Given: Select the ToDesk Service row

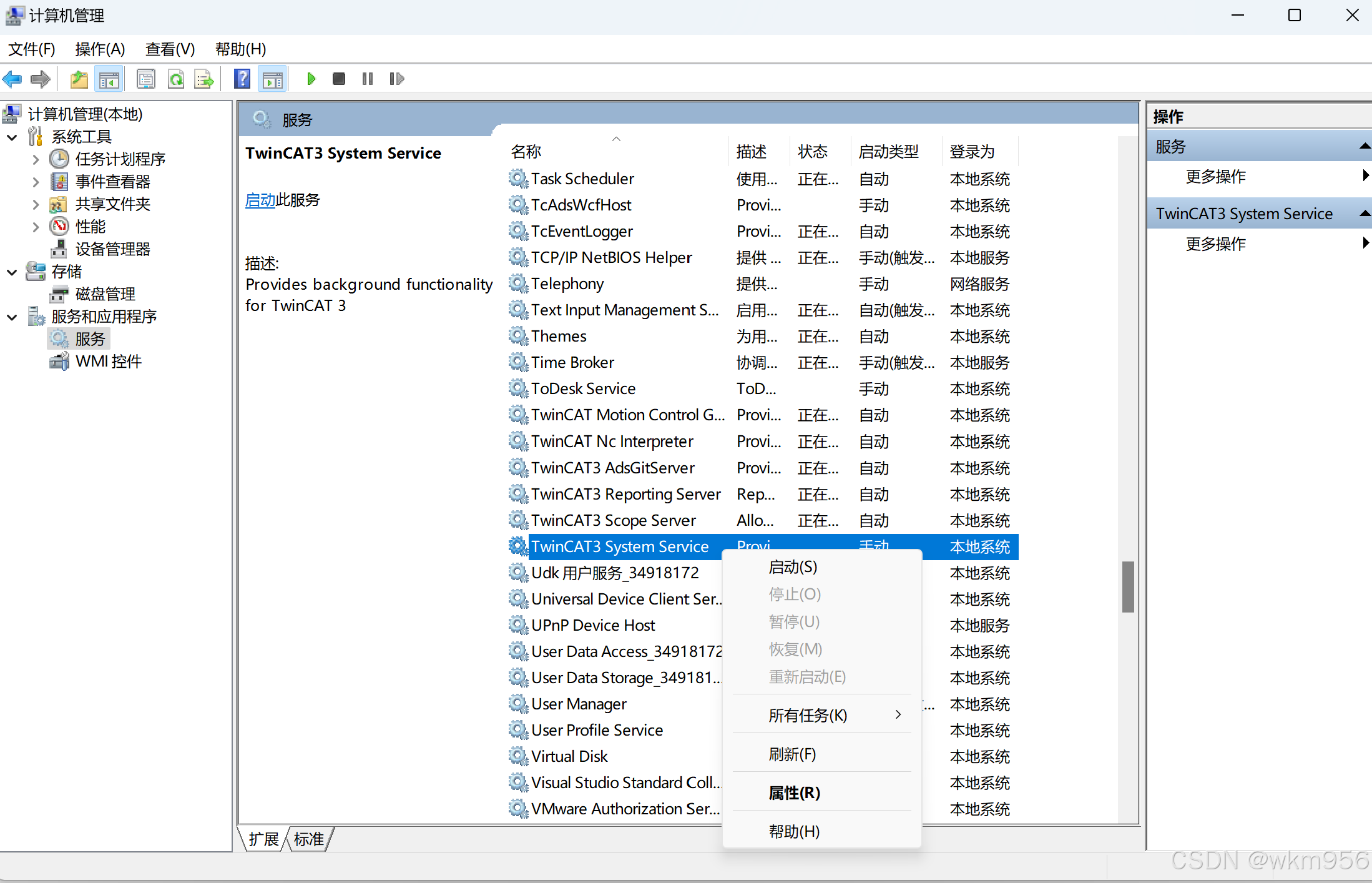Looking at the screenshot, I should tap(762, 388).
